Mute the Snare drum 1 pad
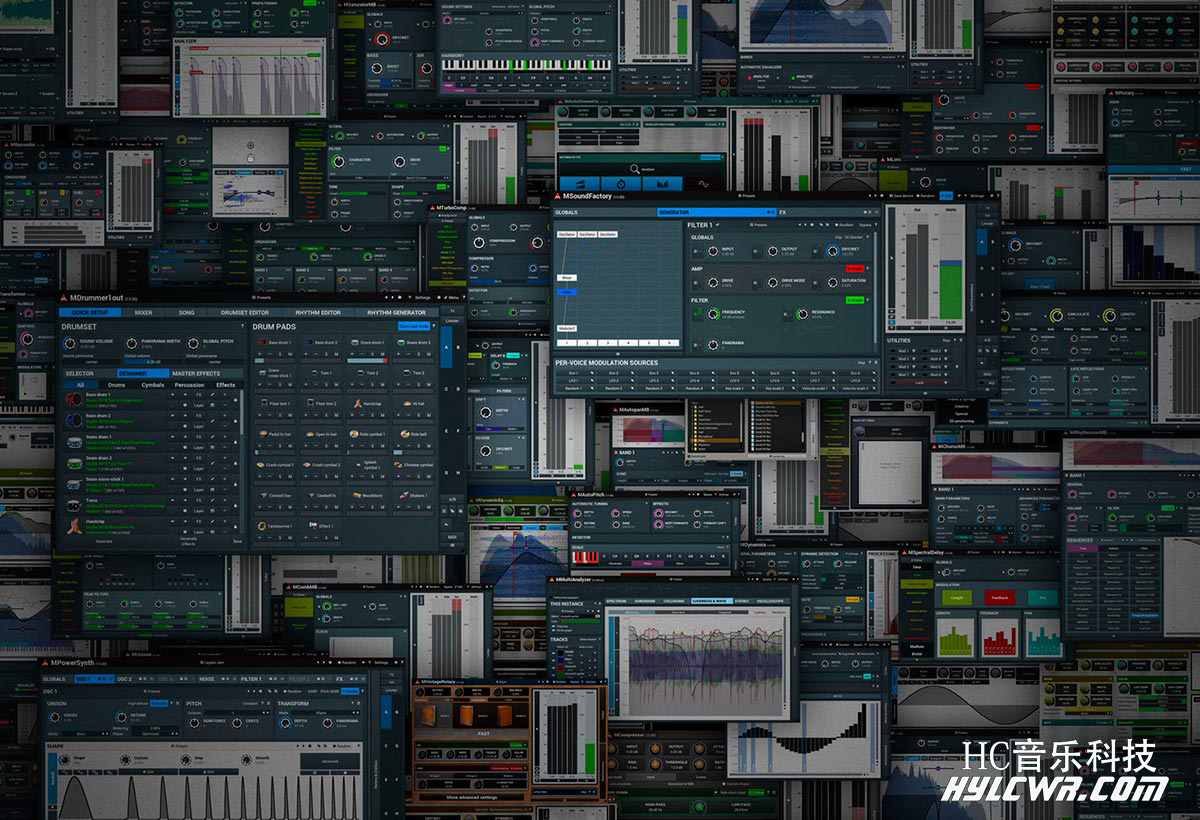Image resolution: width=1200 pixels, height=820 pixels. (x=382, y=354)
